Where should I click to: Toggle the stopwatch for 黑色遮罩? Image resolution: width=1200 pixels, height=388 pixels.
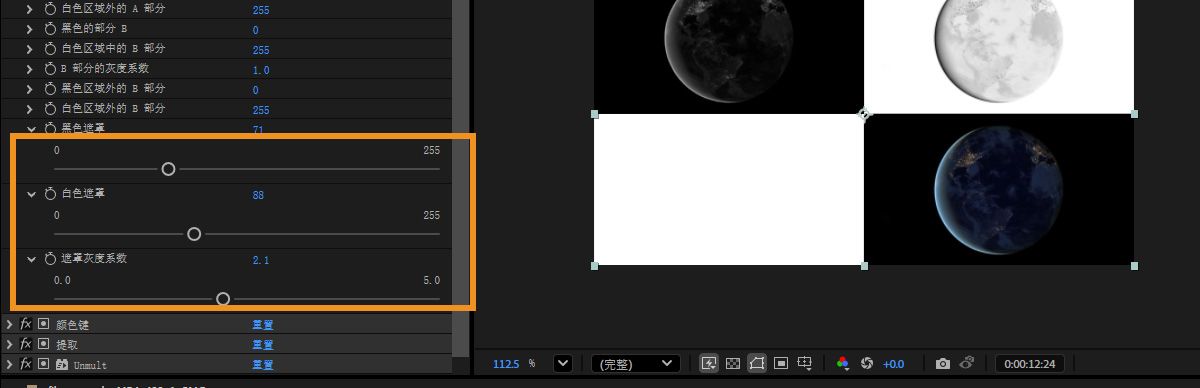pos(50,128)
